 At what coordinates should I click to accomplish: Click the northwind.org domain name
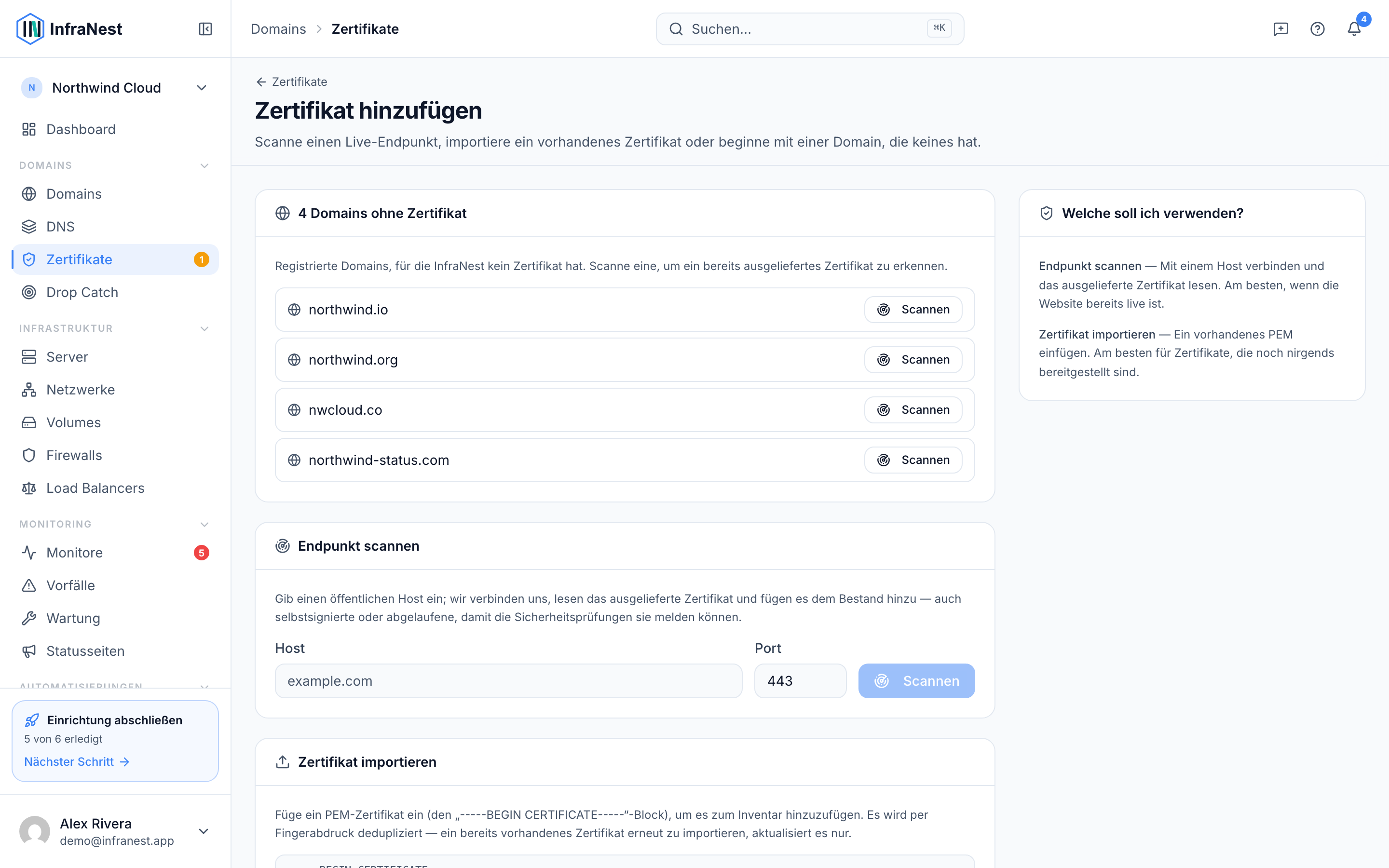coord(353,359)
